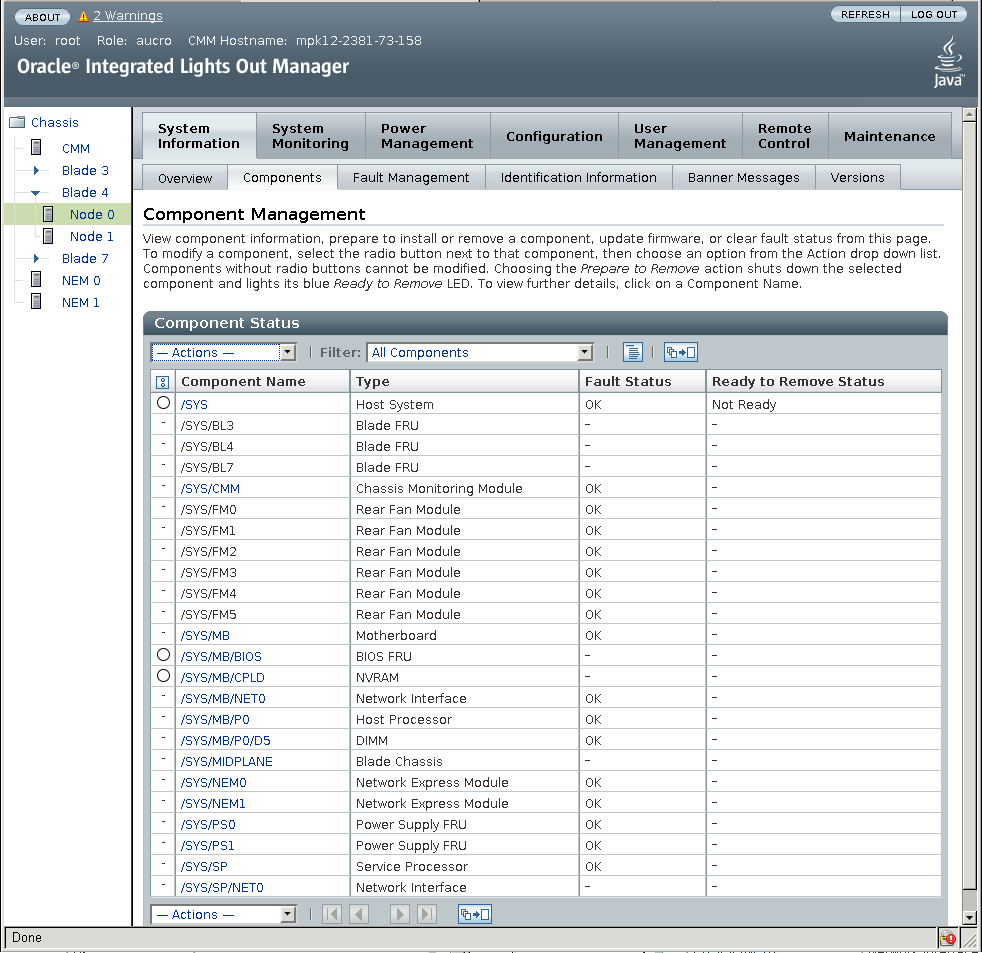This screenshot has width=982, height=953.
Task: Open the /SYS/PS0 component link
Action: [208, 825]
